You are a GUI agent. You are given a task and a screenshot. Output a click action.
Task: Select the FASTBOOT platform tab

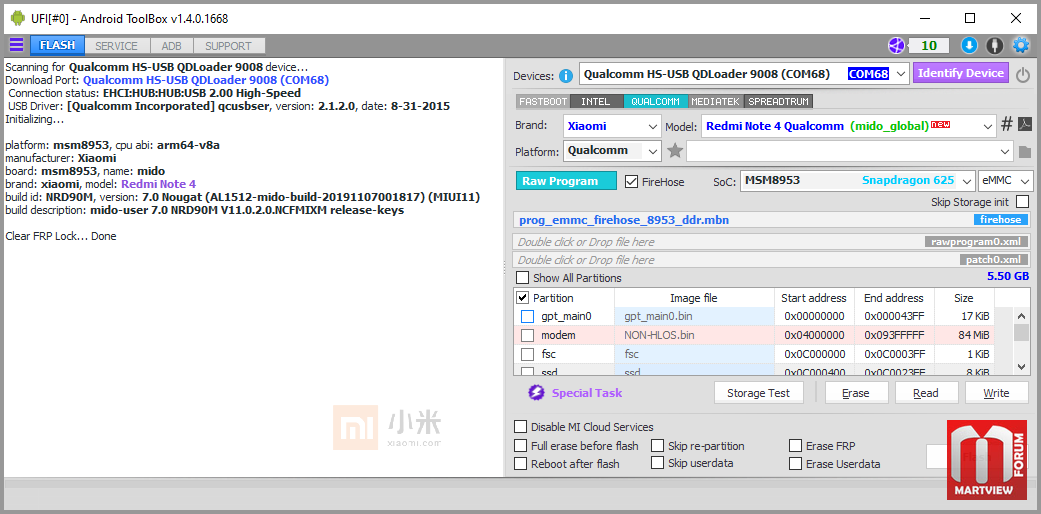tap(543, 102)
